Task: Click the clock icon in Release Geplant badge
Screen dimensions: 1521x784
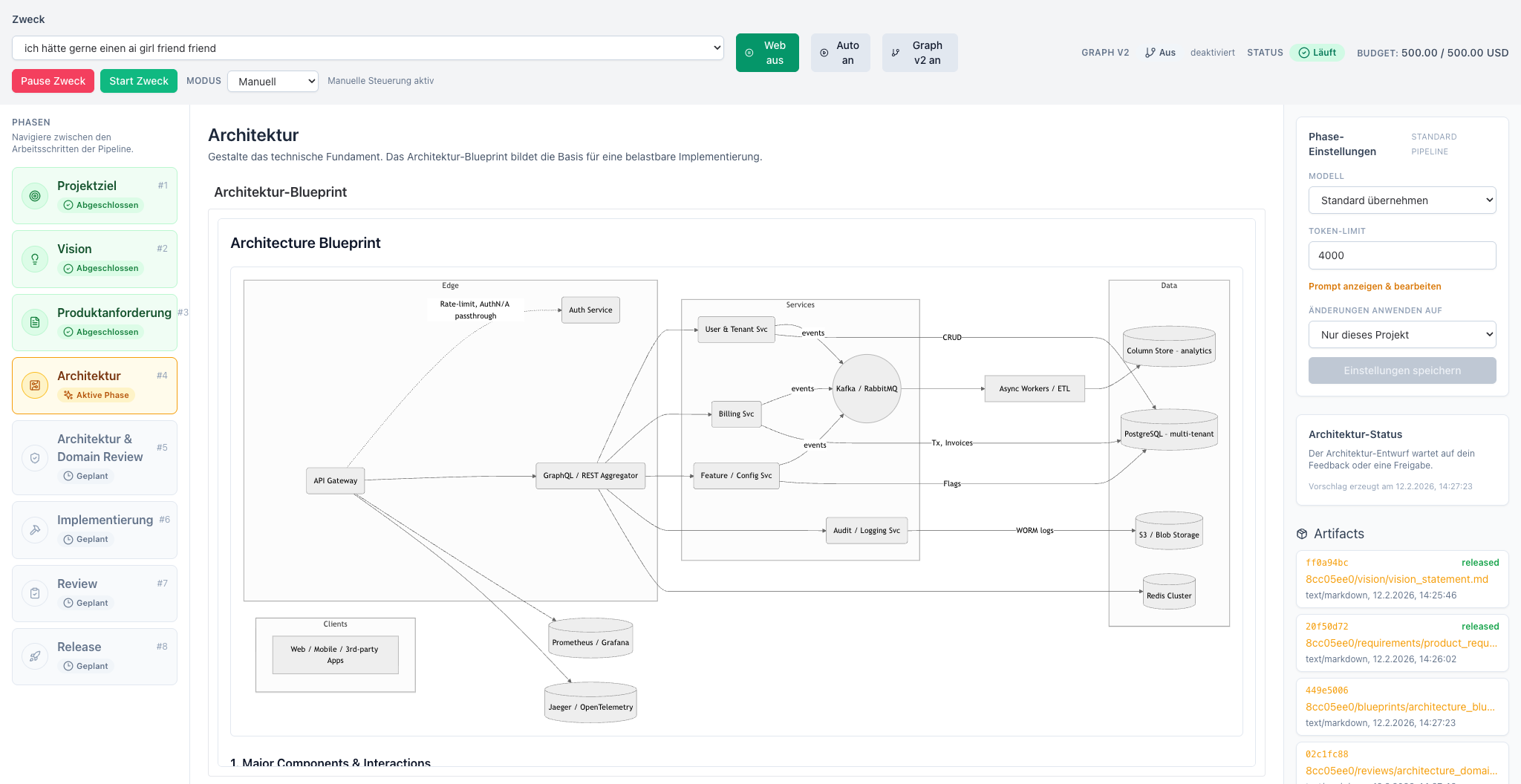Action: coord(68,666)
